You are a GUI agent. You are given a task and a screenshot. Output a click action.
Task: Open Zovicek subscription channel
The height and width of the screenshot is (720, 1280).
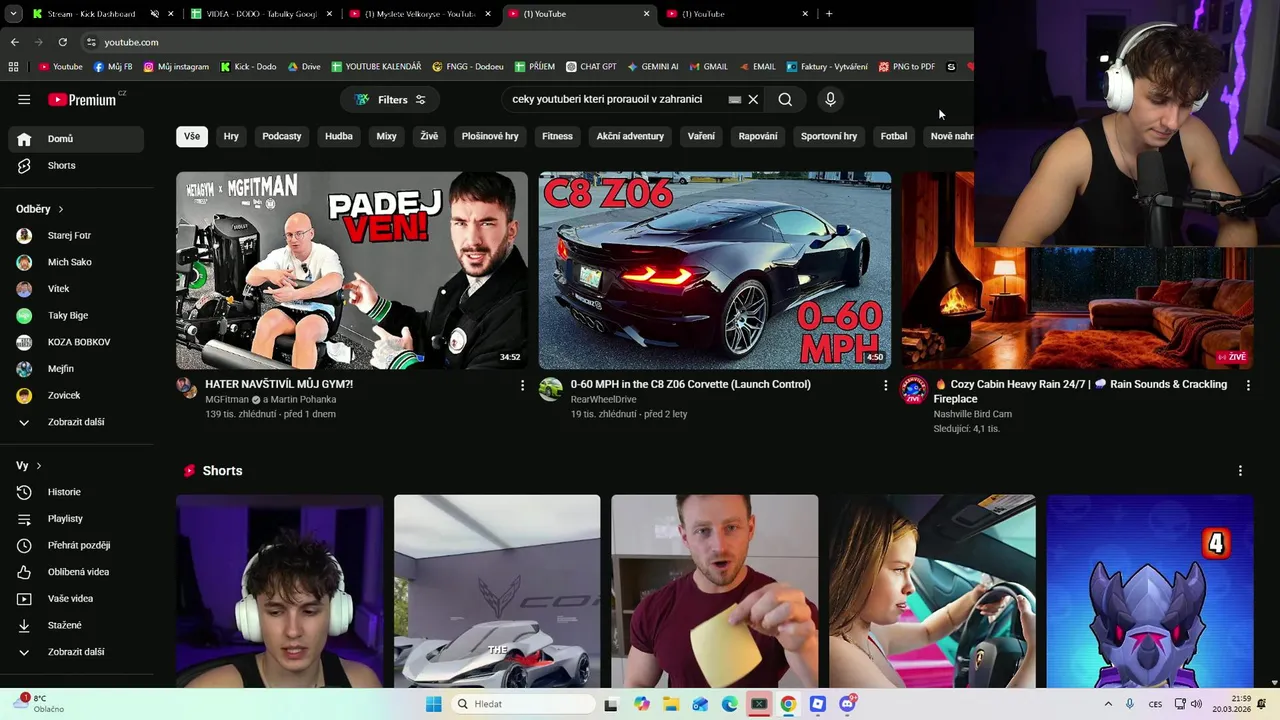(76, 395)
